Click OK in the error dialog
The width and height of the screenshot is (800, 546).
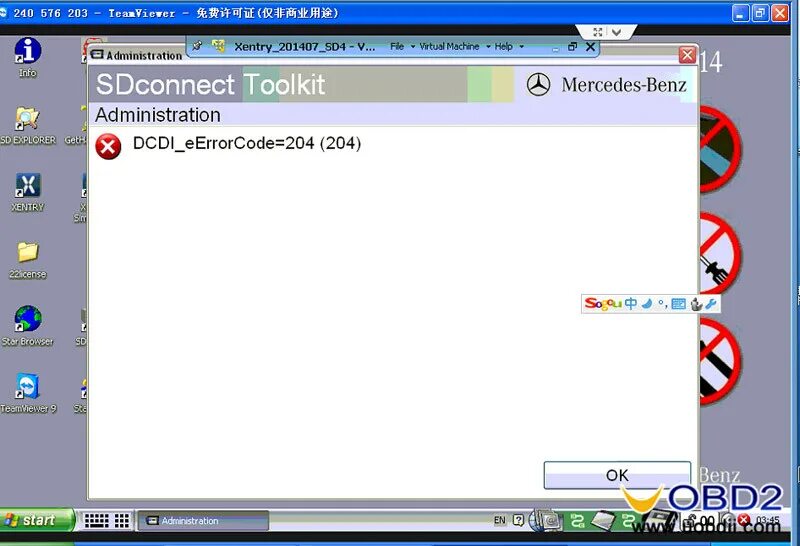[x=617, y=476]
